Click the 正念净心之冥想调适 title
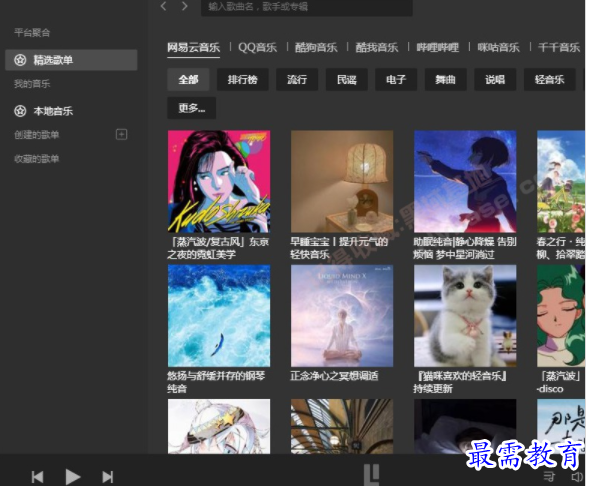This screenshot has height=486, width=590. pos(334,376)
